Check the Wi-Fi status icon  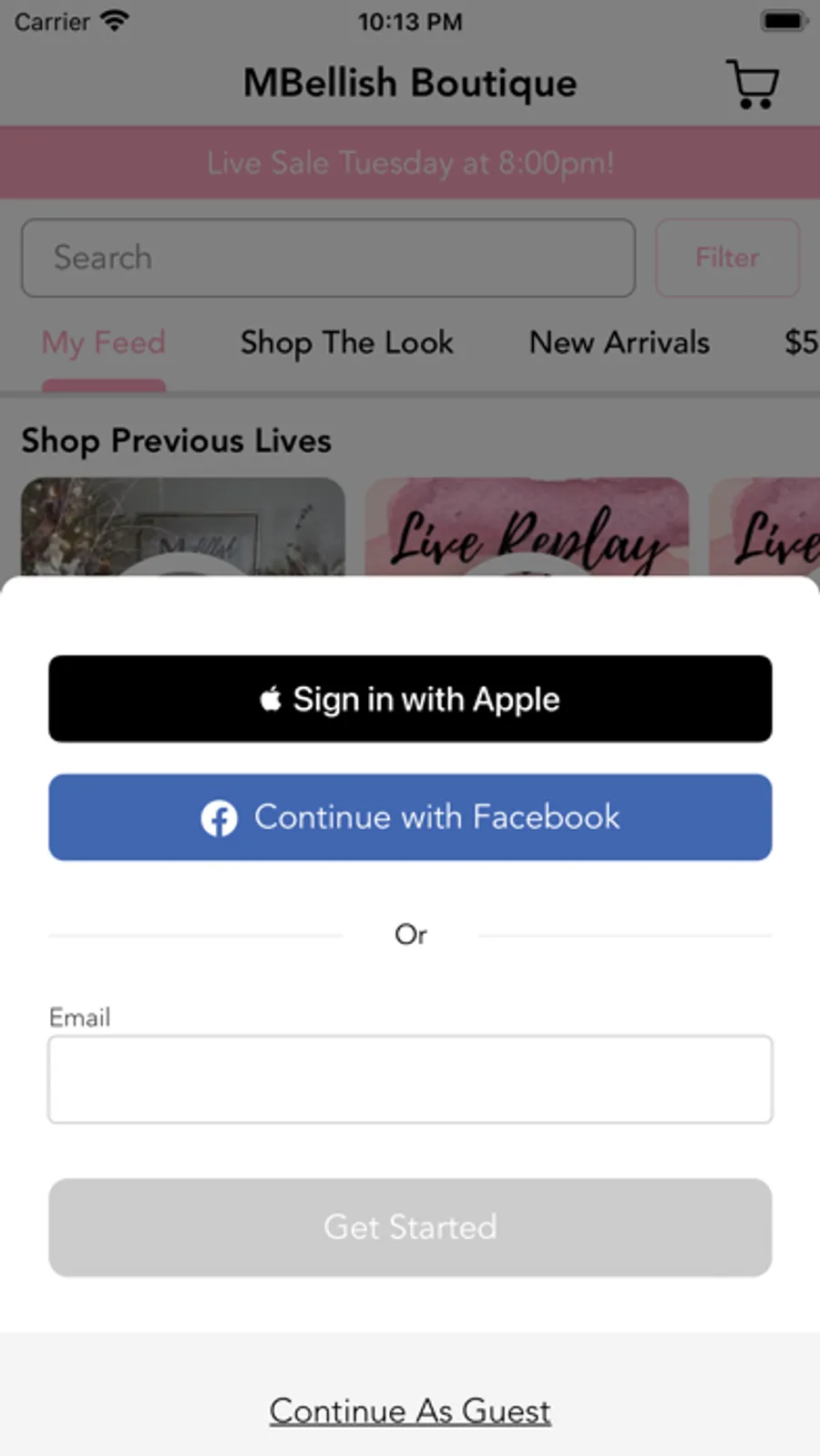[x=115, y=21]
